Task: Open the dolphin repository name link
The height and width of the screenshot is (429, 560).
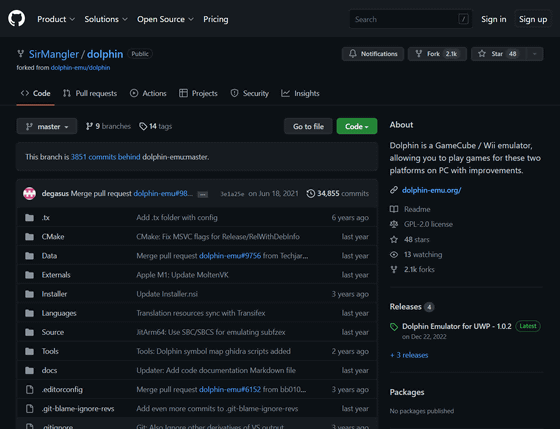Action: coord(105,54)
